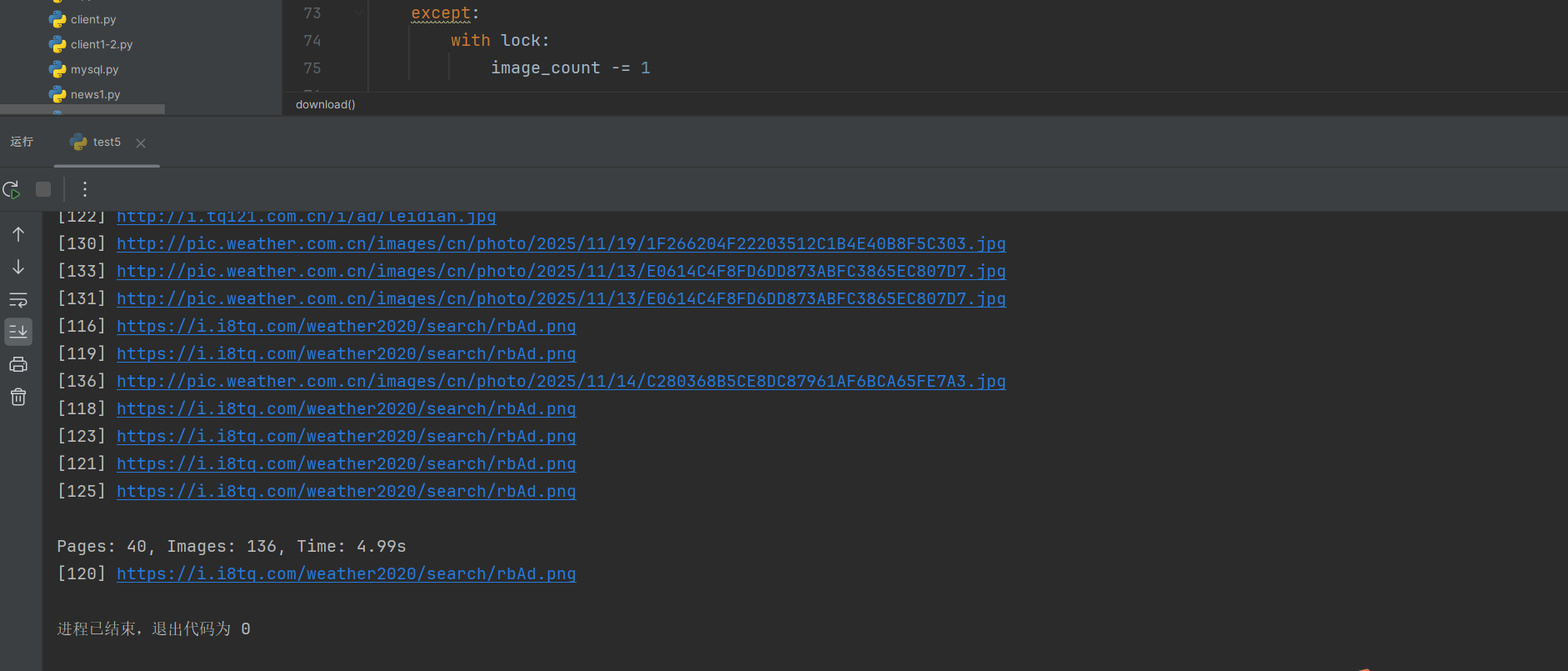
Task: Open client.py in the project tree
Action: pos(92,19)
